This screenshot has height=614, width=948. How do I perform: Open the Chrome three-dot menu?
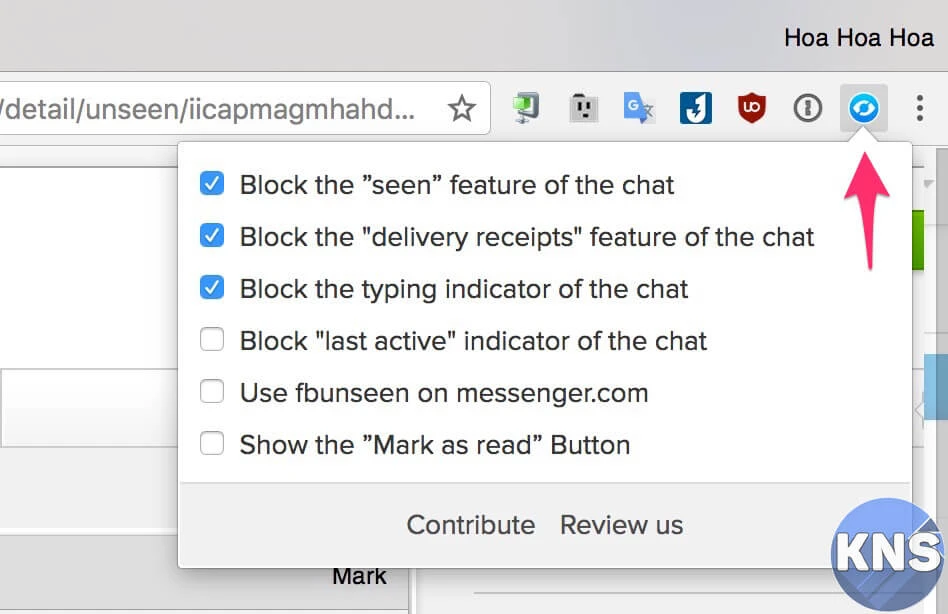click(919, 108)
